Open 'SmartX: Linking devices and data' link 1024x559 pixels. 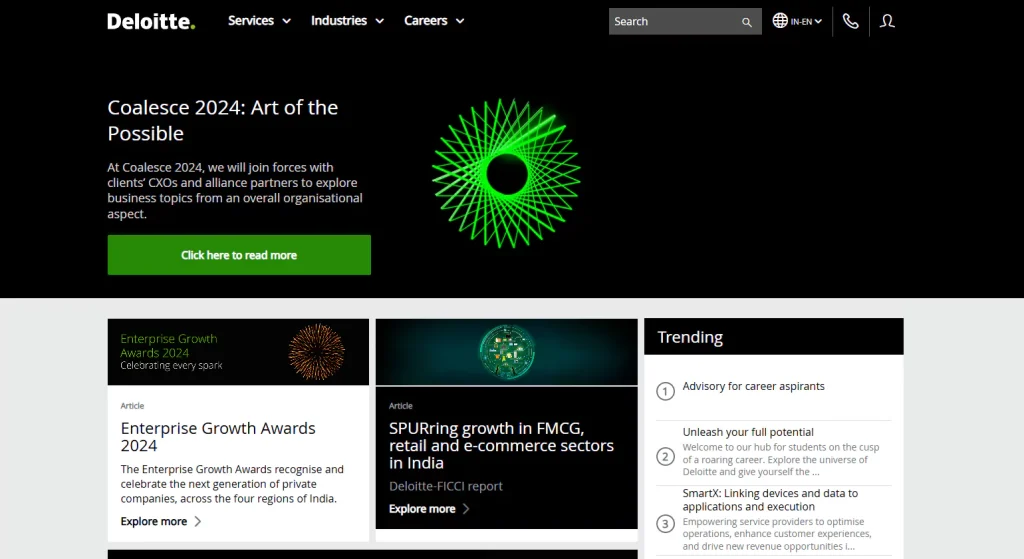pyautogui.click(x=770, y=500)
